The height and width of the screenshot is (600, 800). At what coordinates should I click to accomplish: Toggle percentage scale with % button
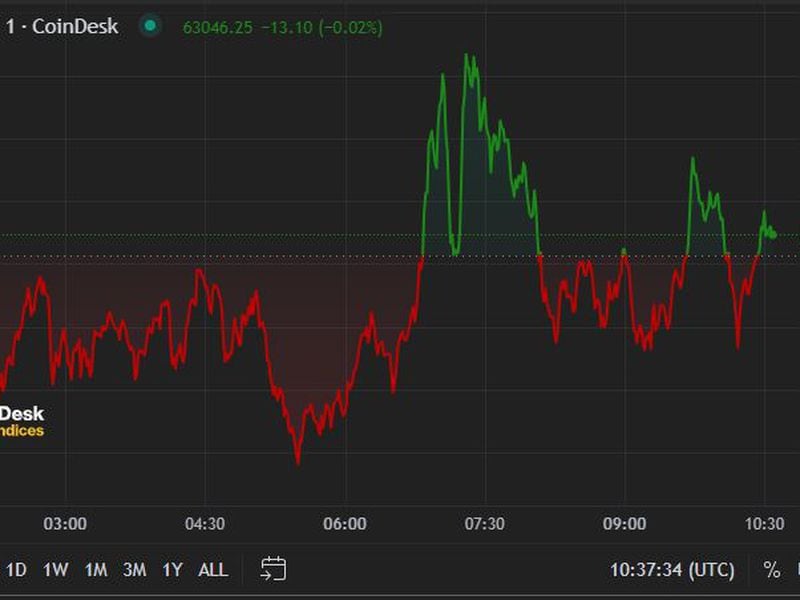click(771, 570)
